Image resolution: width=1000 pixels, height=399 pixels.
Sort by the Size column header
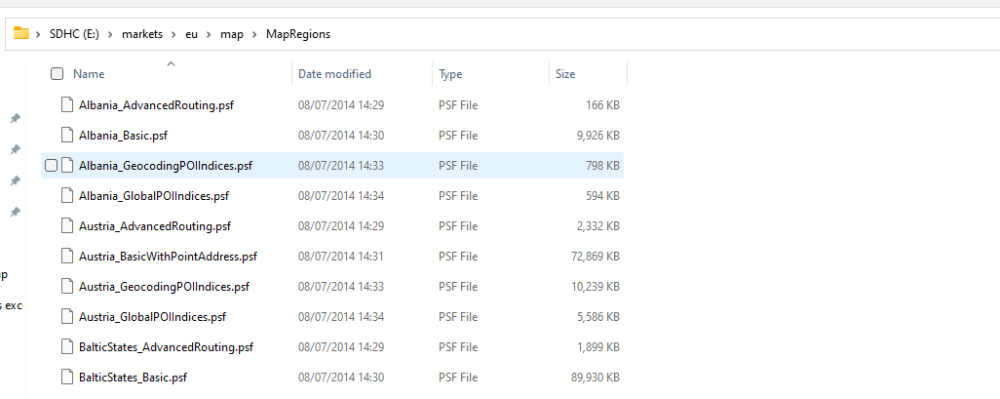pyautogui.click(x=565, y=74)
